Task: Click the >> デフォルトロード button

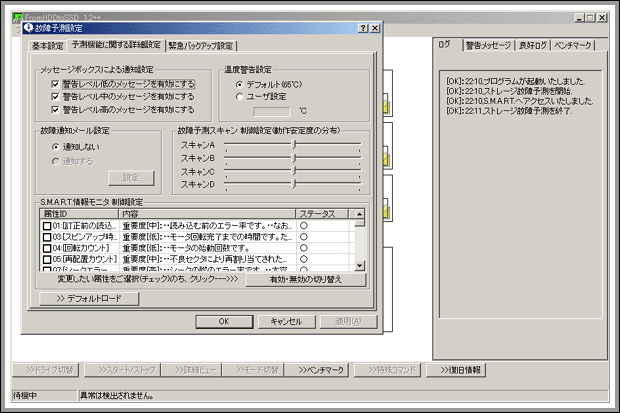Action: tap(89, 299)
